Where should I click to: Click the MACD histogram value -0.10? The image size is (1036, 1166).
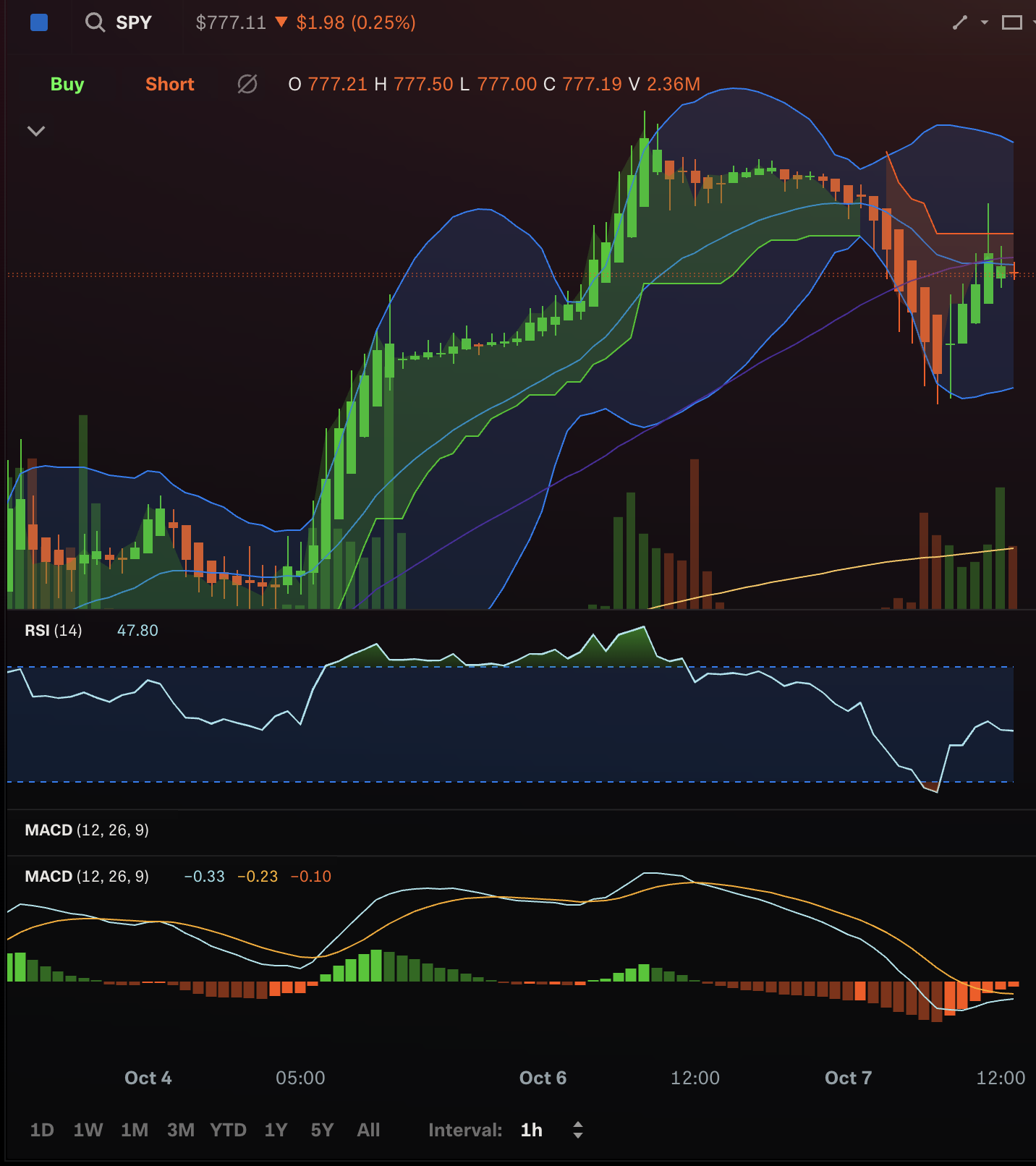coord(311,876)
